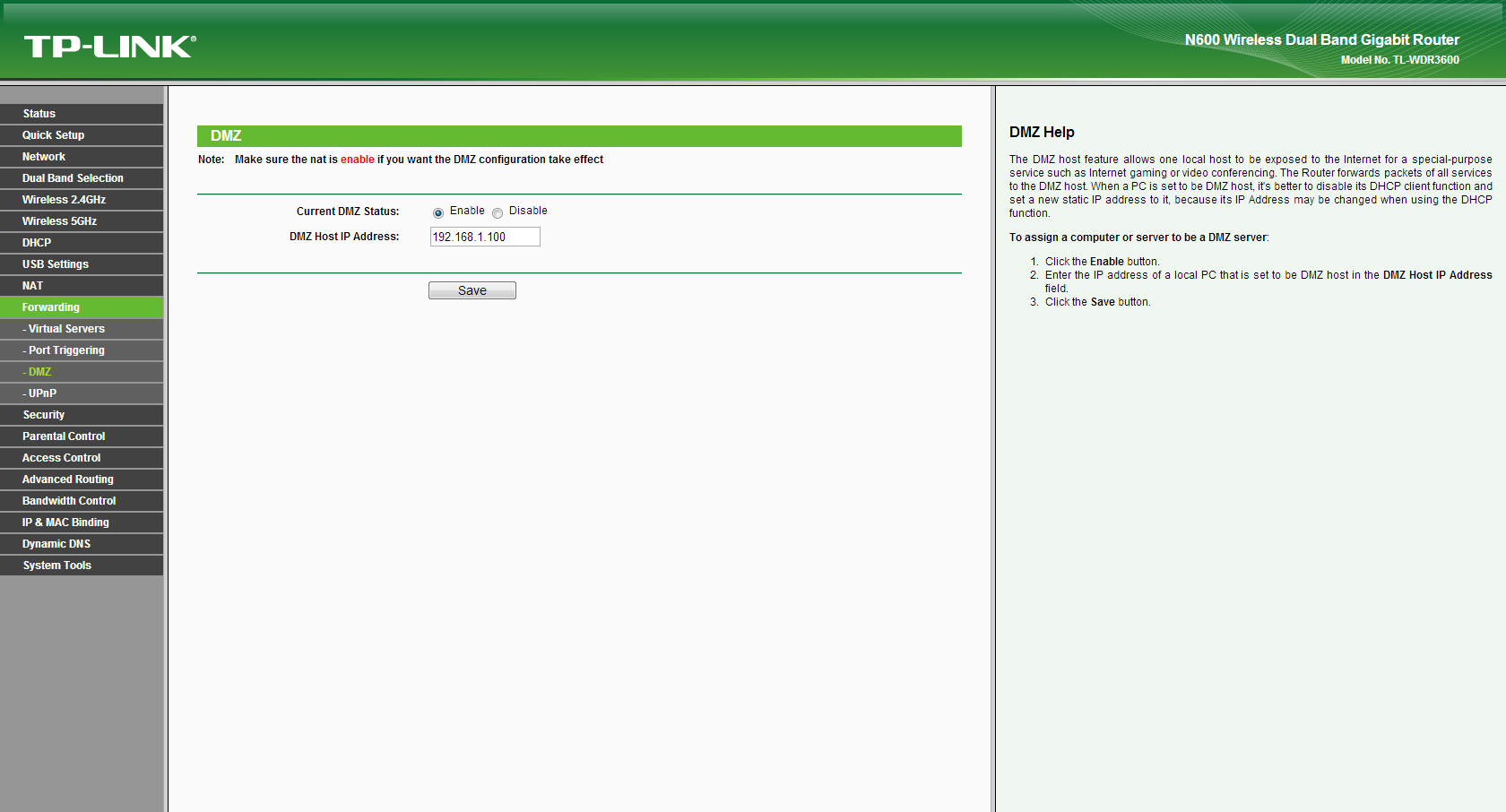Open the DHCP menu
Viewport: 1506px width, 812px height.
[x=82, y=243]
